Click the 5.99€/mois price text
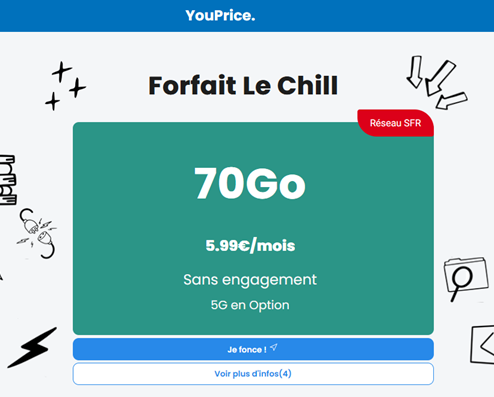Screen dimensions: 494x397 coord(250,246)
